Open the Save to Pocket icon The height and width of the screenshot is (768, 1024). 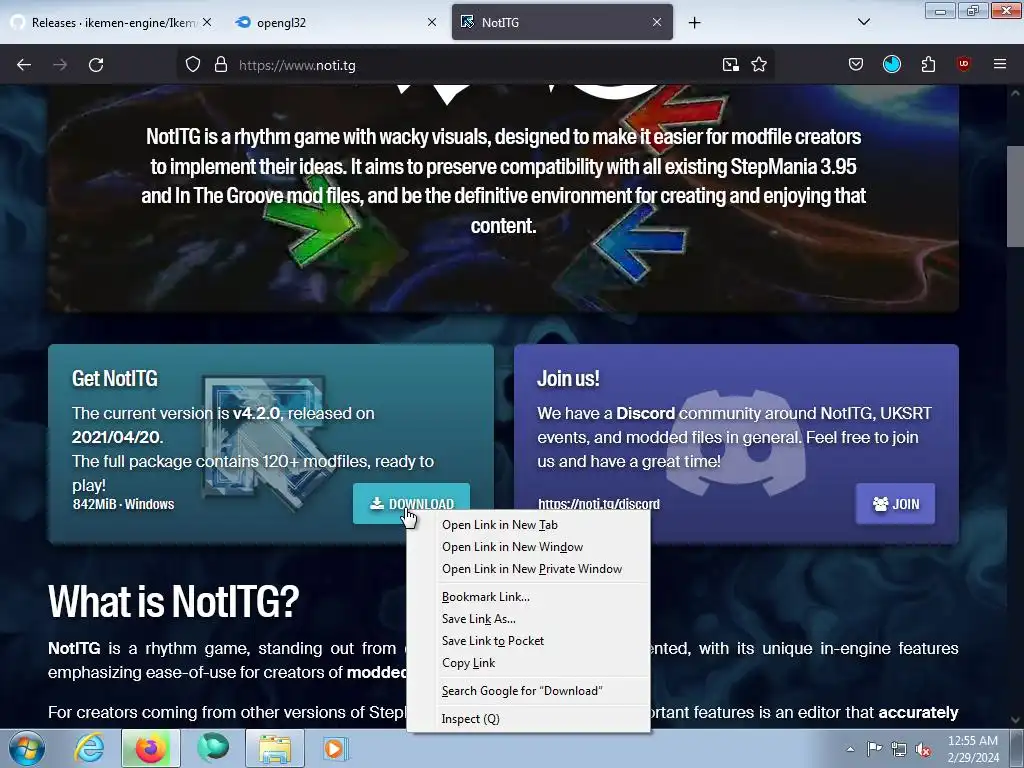click(856, 65)
